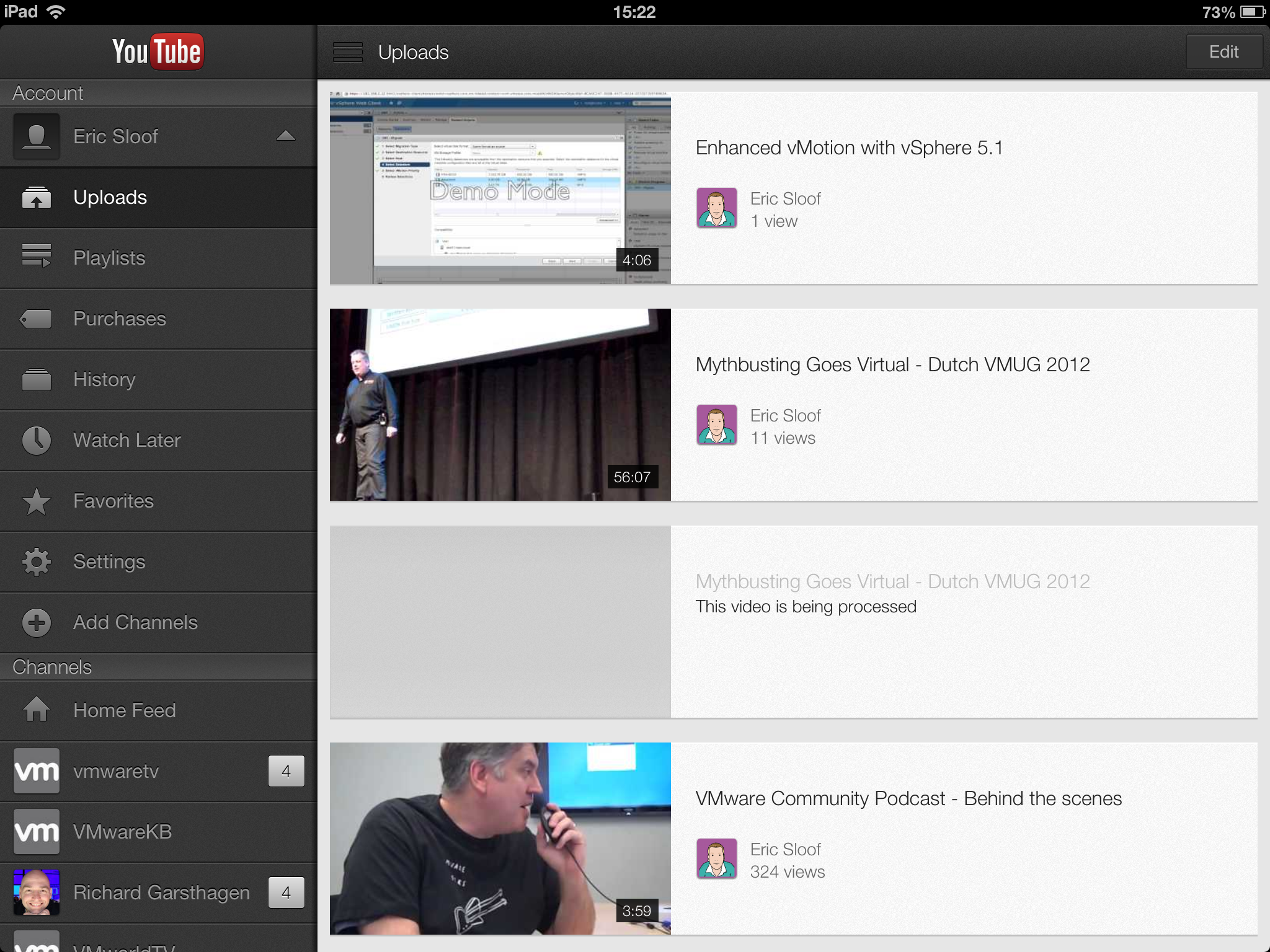Open Richard Garsthagen's channel avatar

[x=37, y=892]
